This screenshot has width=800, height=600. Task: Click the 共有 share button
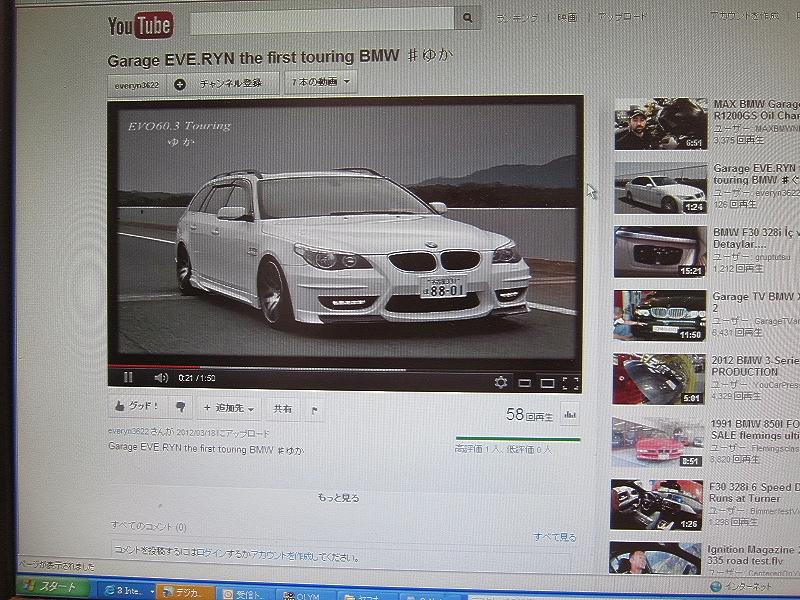click(x=283, y=409)
